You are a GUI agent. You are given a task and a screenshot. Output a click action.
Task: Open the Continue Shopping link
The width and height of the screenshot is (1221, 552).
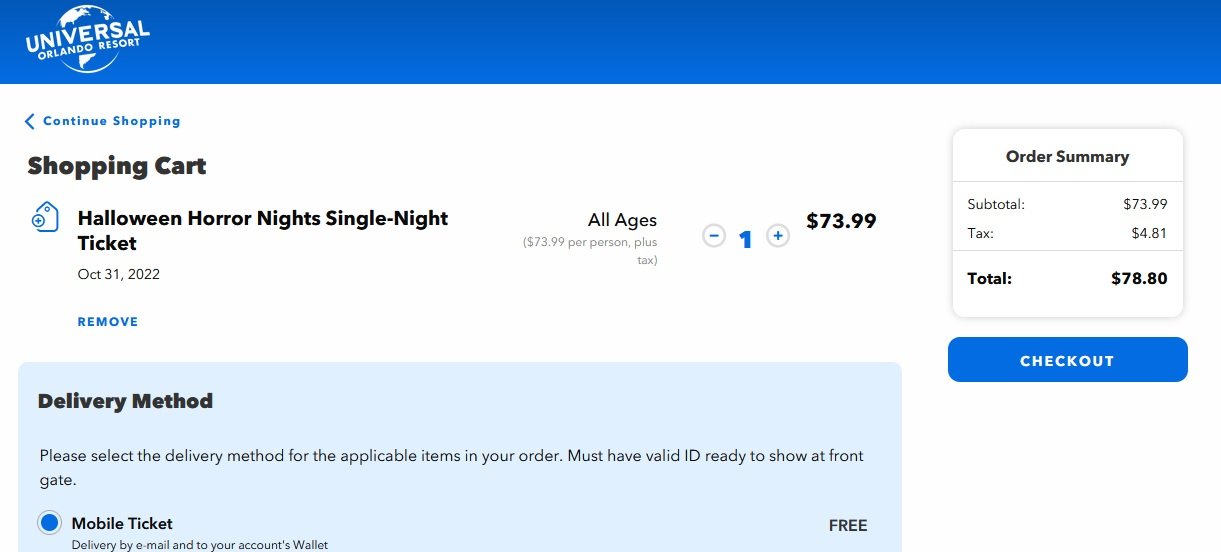112,121
